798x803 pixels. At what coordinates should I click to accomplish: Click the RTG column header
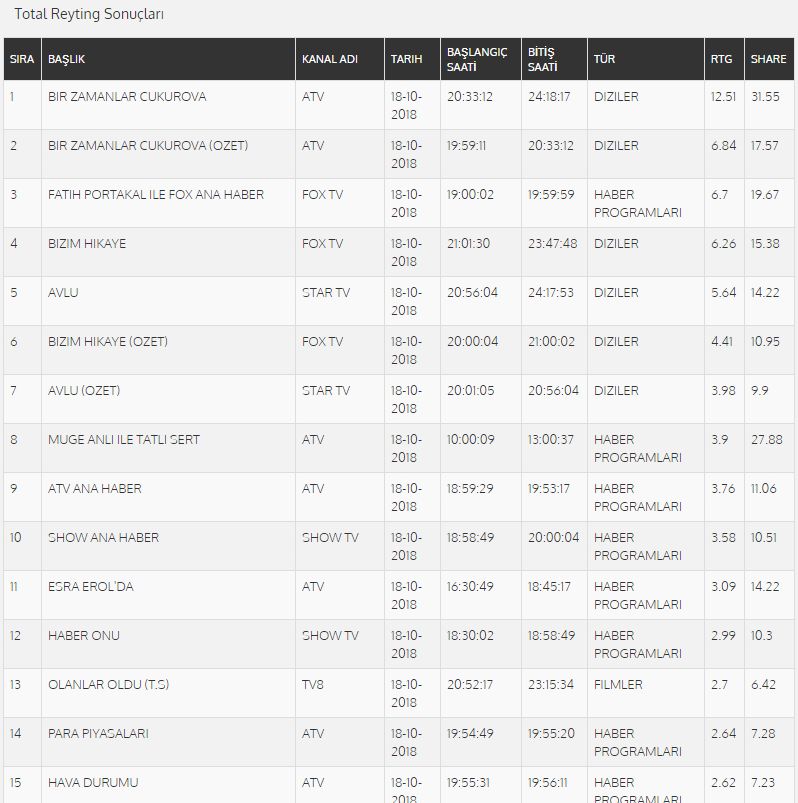pos(724,59)
